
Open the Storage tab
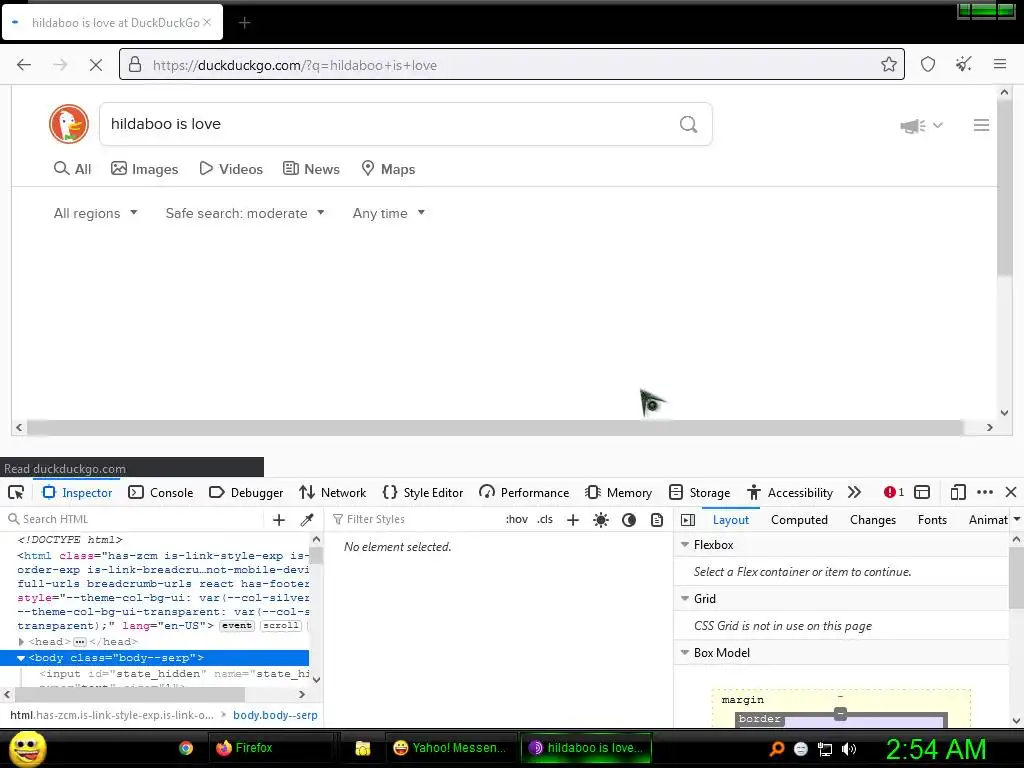(x=699, y=492)
